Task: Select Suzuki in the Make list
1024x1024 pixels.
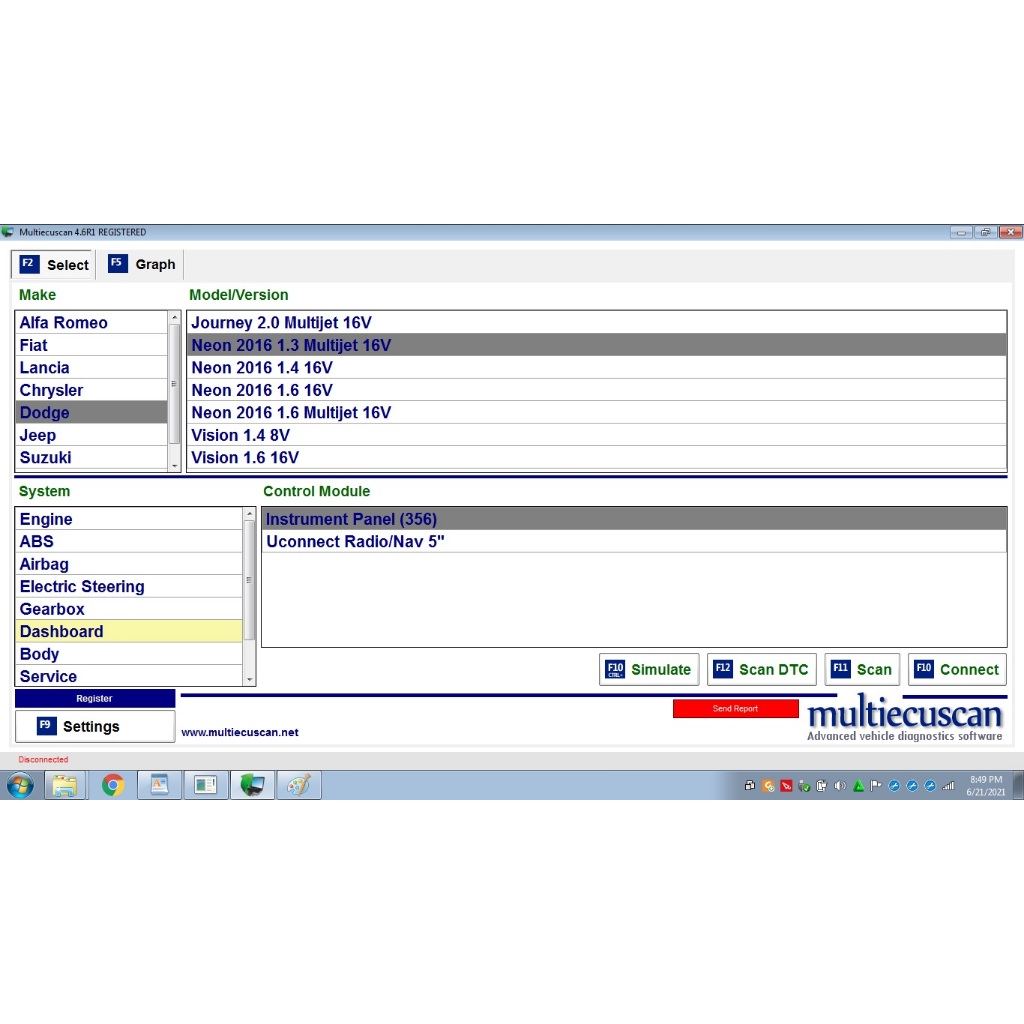Action: click(x=91, y=458)
